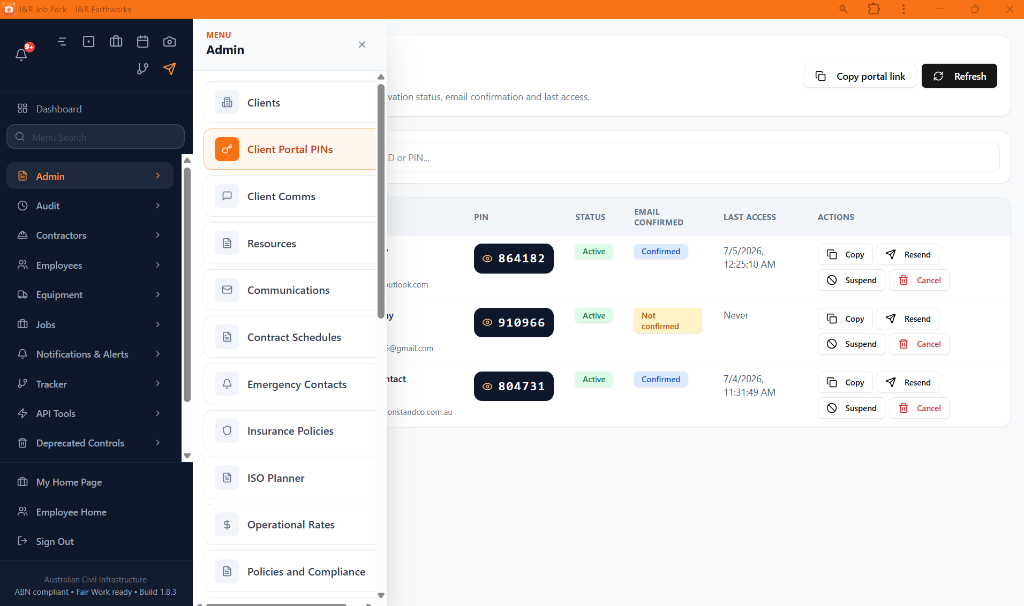
Task: Click the Client Portal PINs key icon
Action: (227, 150)
